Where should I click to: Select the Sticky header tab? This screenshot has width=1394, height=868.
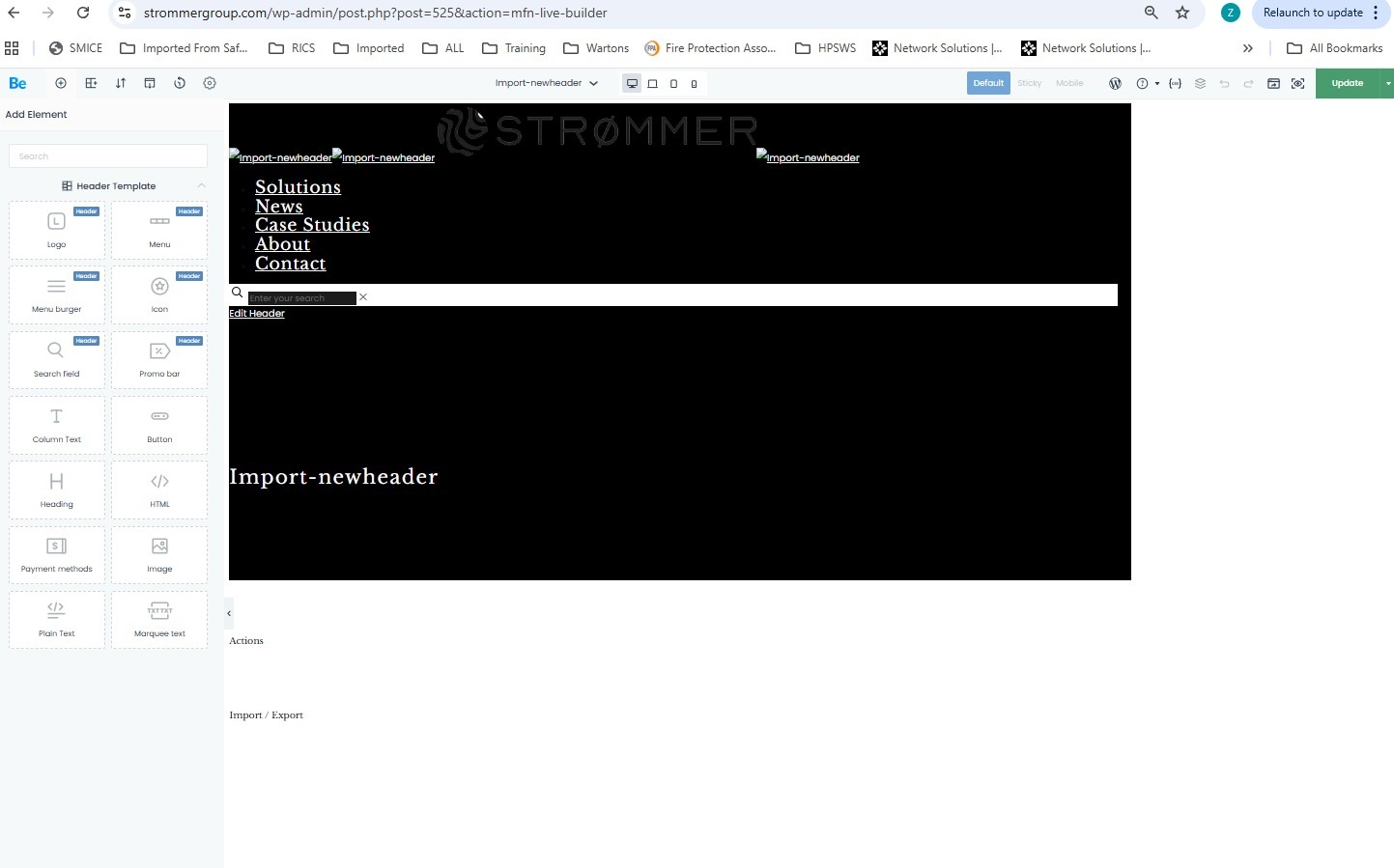coord(1029,83)
